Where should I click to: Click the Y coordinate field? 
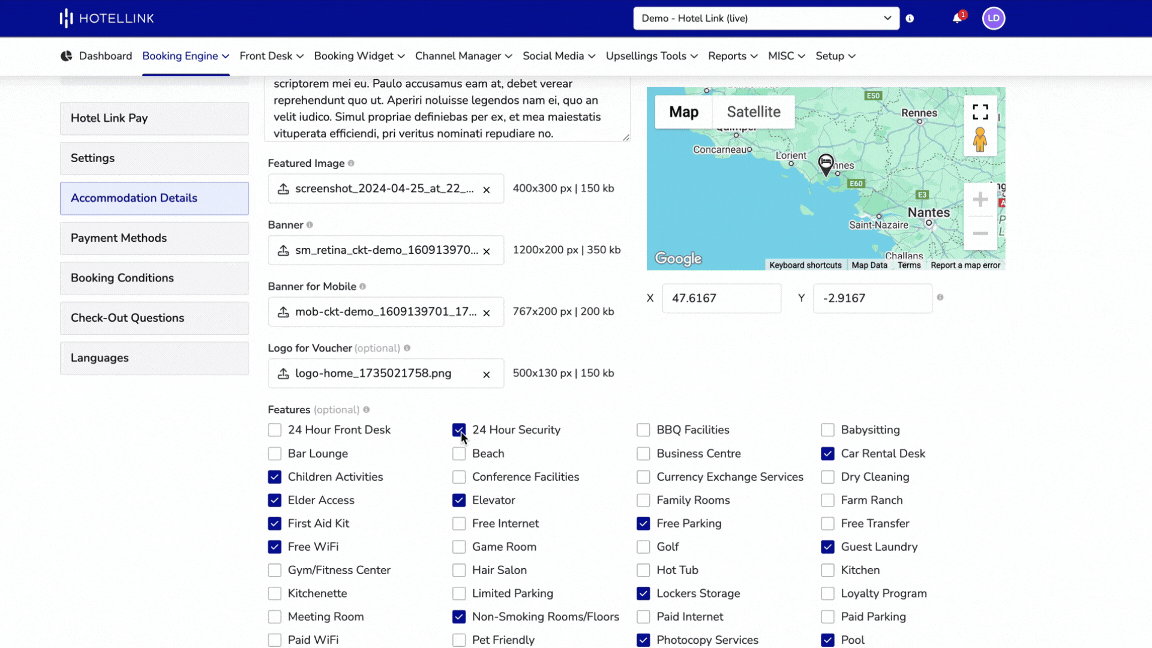pyautogui.click(x=873, y=298)
